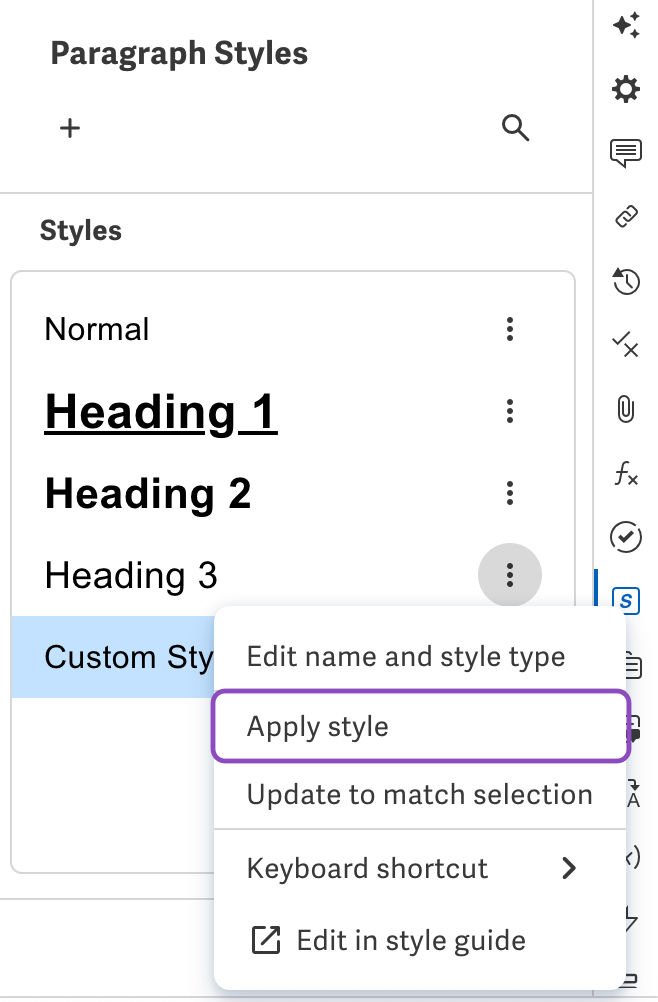Open the settings gear in the sidebar
658x1002 pixels.
pyautogui.click(x=626, y=90)
